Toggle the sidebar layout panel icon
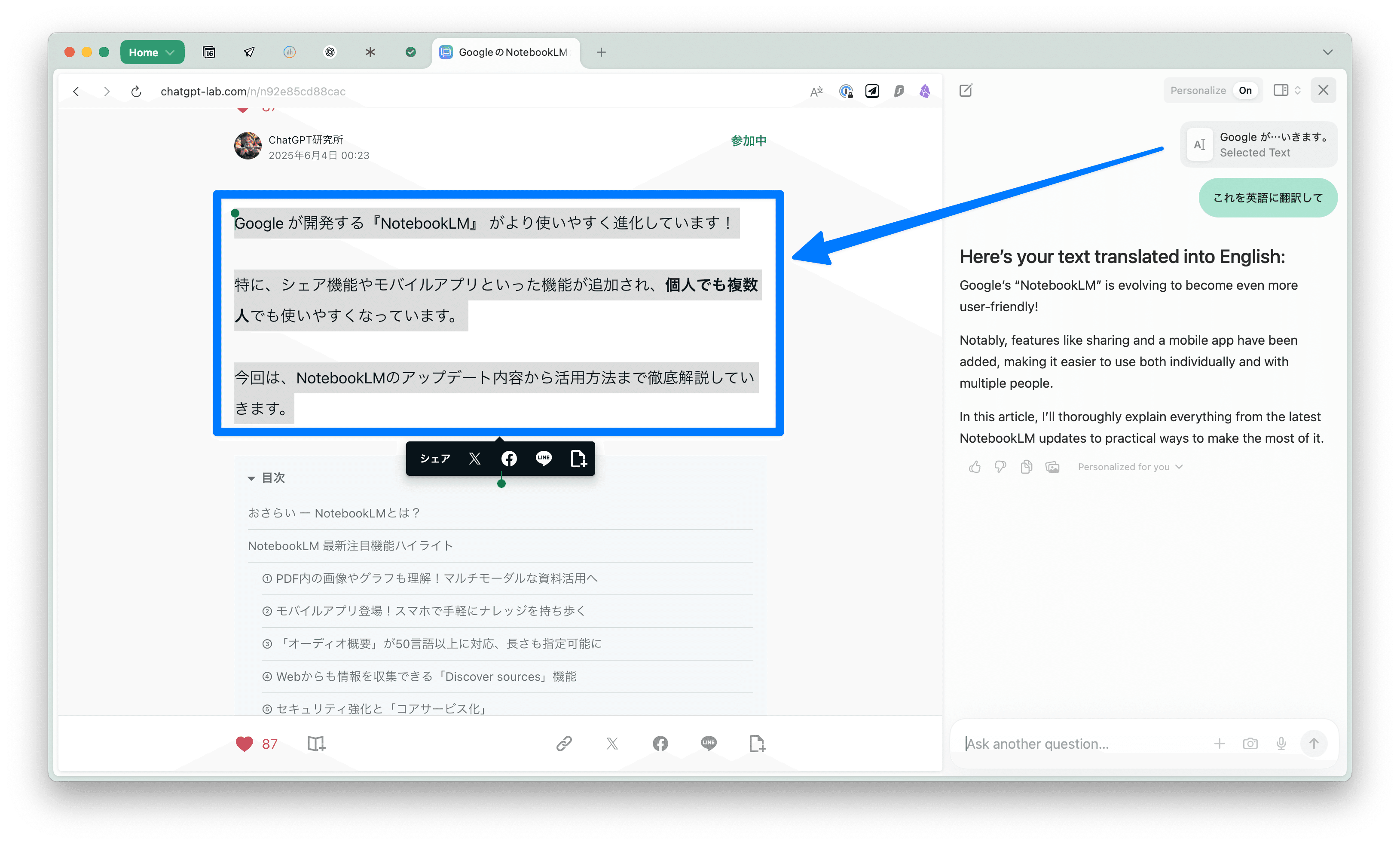 [1281, 90]
